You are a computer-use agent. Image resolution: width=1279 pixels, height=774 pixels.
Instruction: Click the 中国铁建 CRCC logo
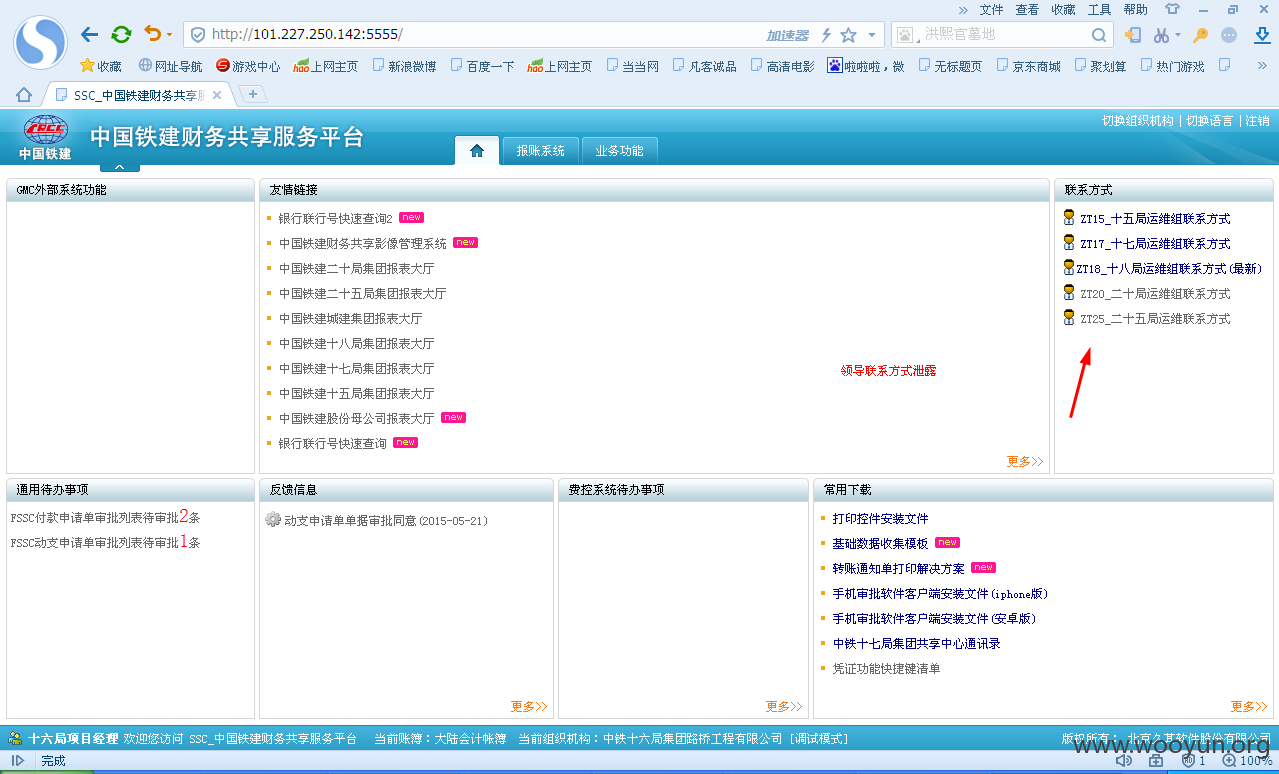(45, 138)
